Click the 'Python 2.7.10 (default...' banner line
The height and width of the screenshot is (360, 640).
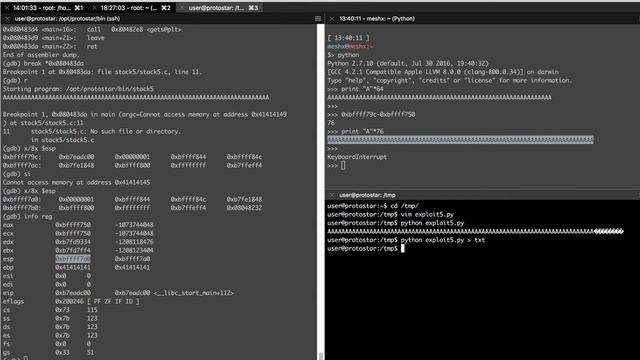pyautogui.click(x=408, y=64)
